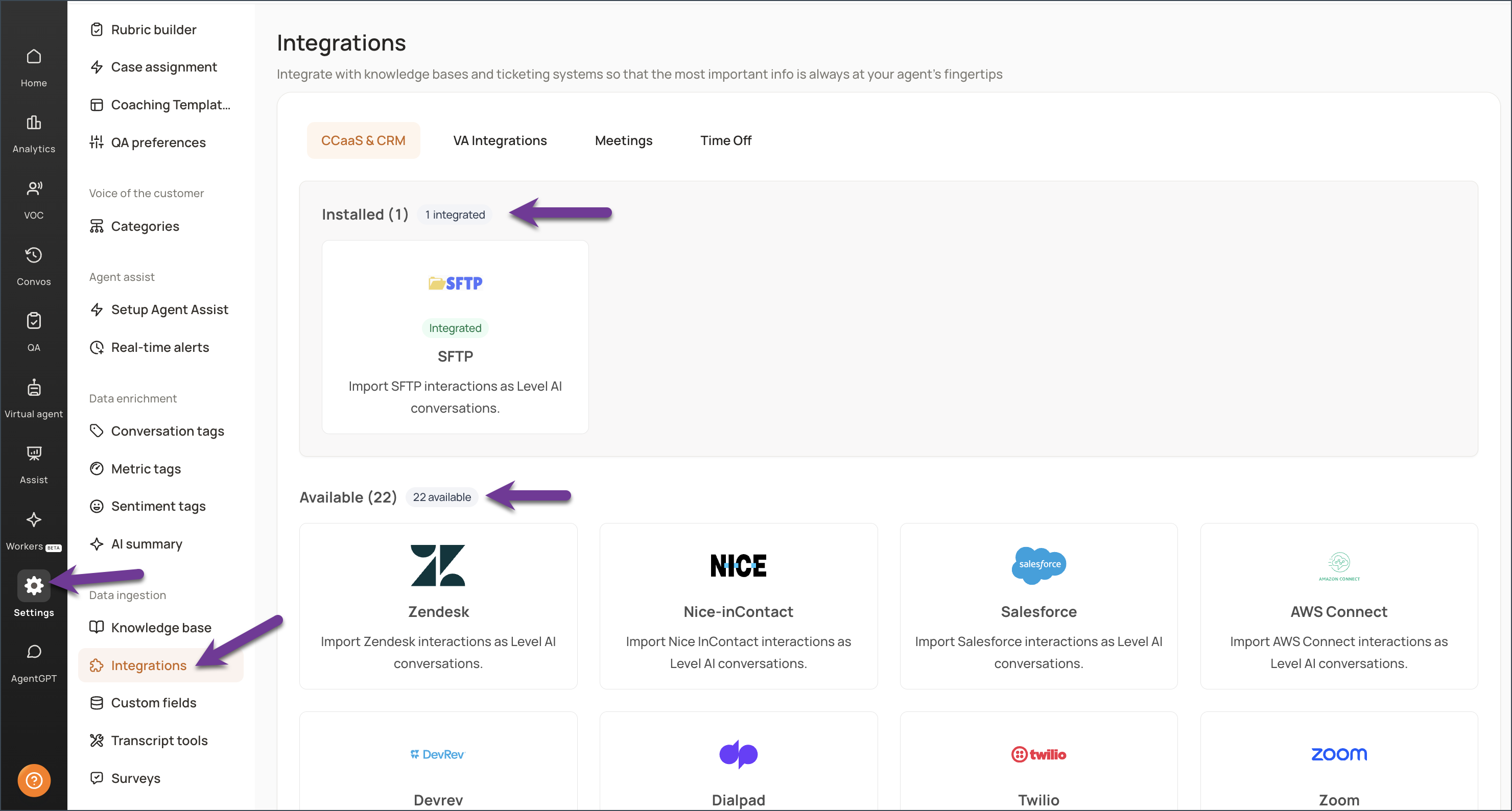
Task: Select the CCaaS & CRM tab
Action: point(363,141)
